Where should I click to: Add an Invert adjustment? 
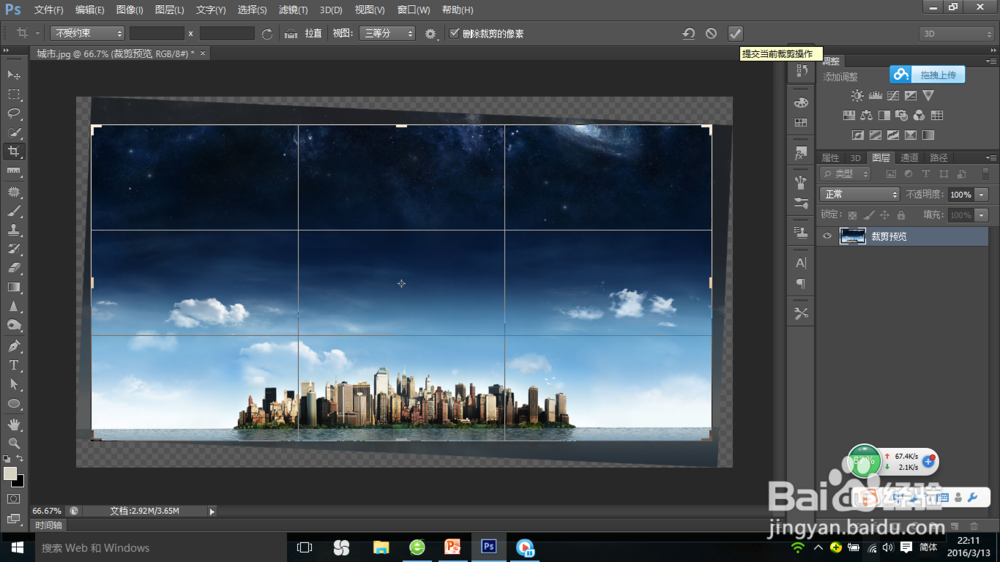coord(858,135)
